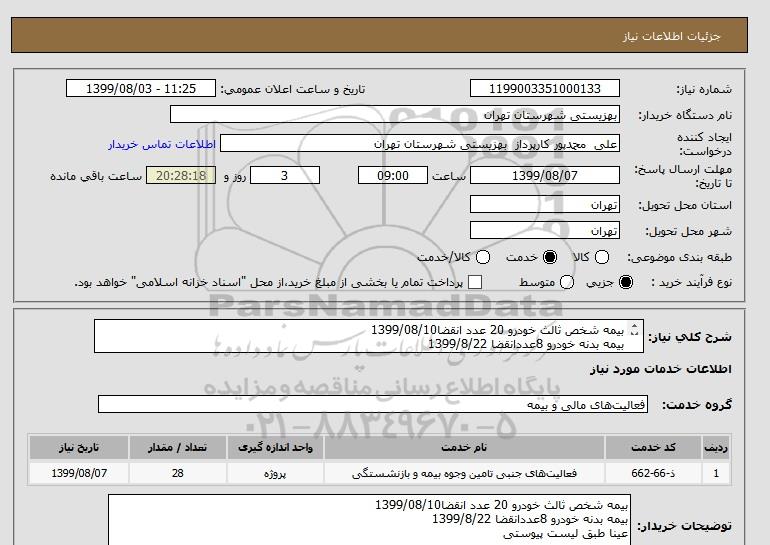Click the general need description textarea
Viewport: 770px width, 545px height.
[x=369, y=336]
